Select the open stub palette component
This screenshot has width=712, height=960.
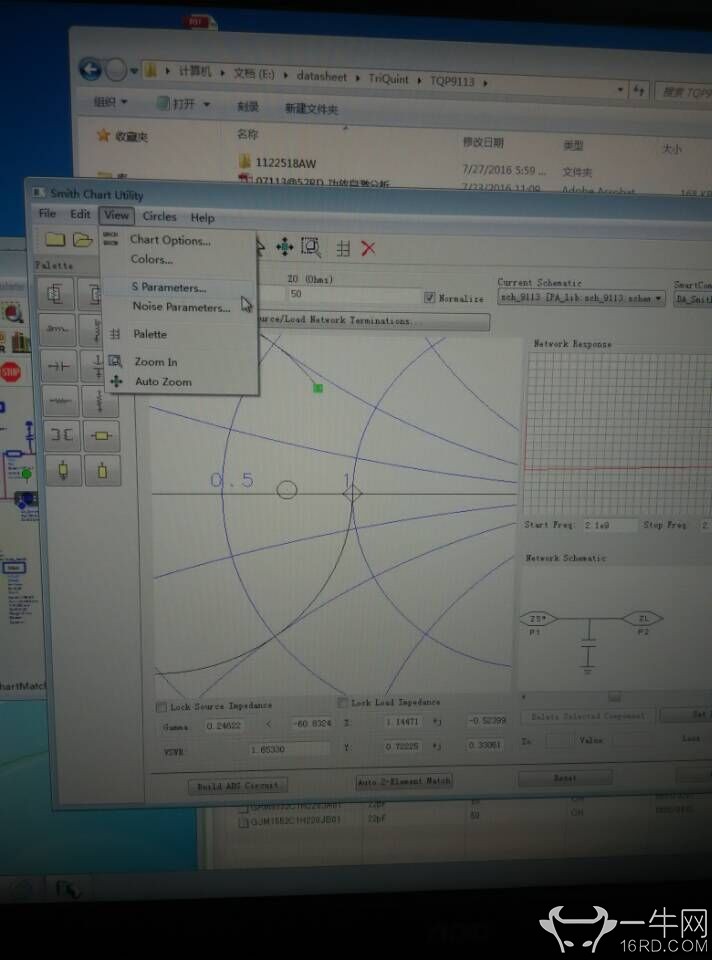102,471
